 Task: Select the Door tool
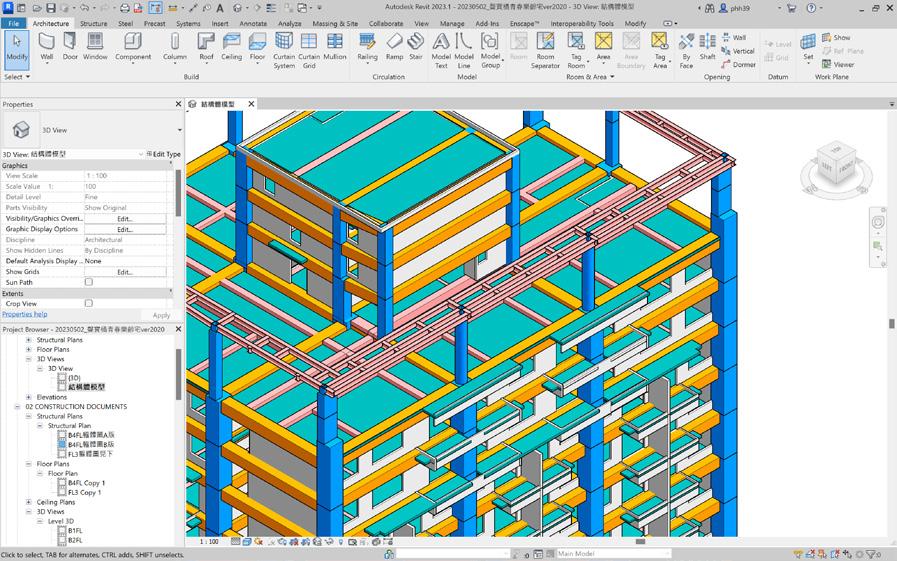(x=70, y=47)
